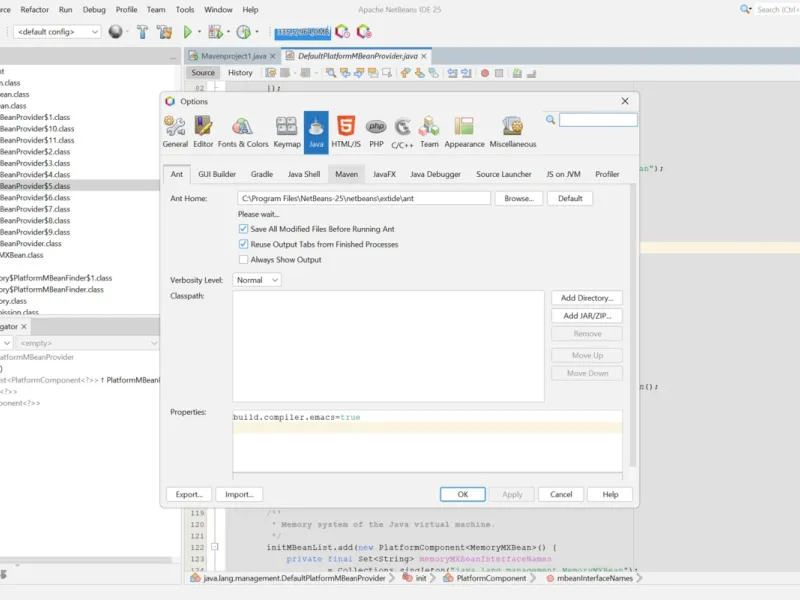This screenshot has height=600, width=800.
Task: Select BeanProvider$5.class in the file tree
Action: coord(80,186)
